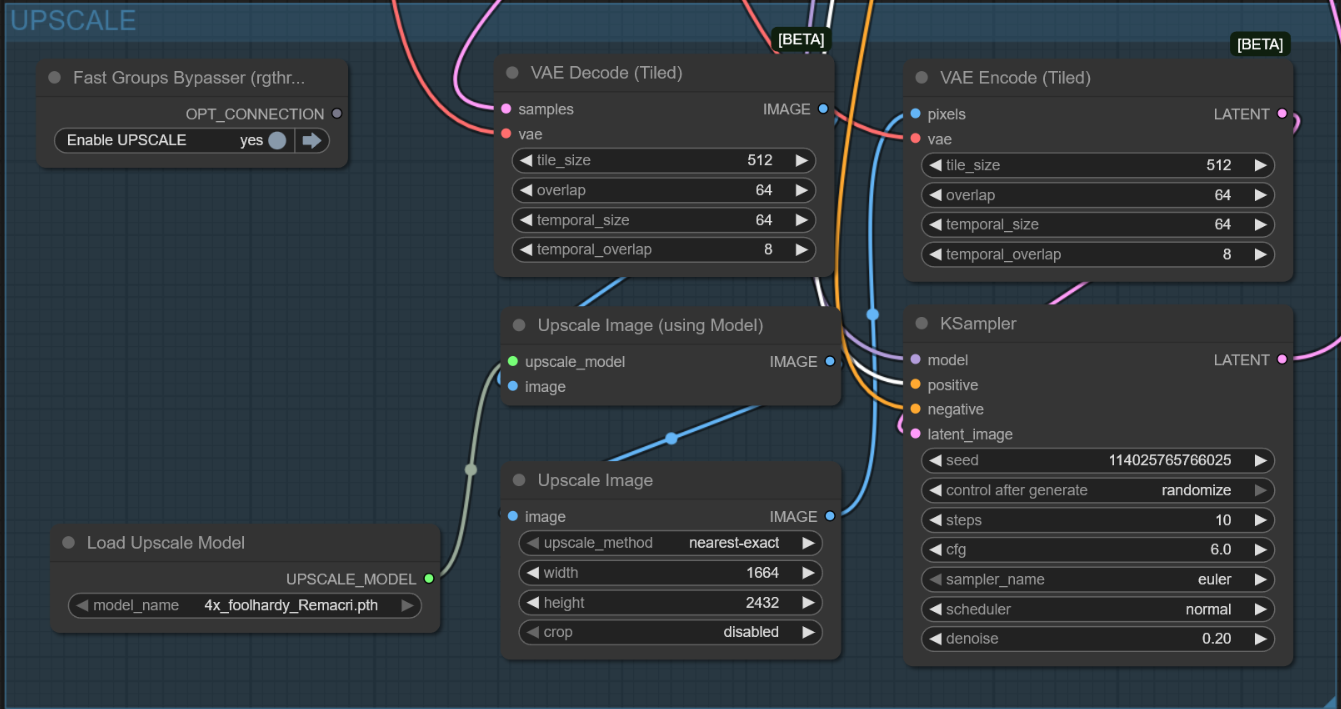The height and width of the screenshot is (709, 1341).
Task: Collapse the Load Upscale Model node dot
Action: pyautogui.click(x=69, y=543)
